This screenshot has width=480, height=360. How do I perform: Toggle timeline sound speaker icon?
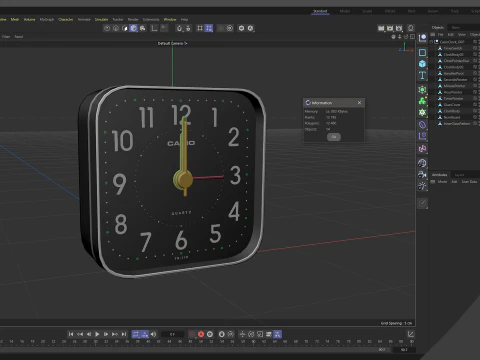point(153,334)
